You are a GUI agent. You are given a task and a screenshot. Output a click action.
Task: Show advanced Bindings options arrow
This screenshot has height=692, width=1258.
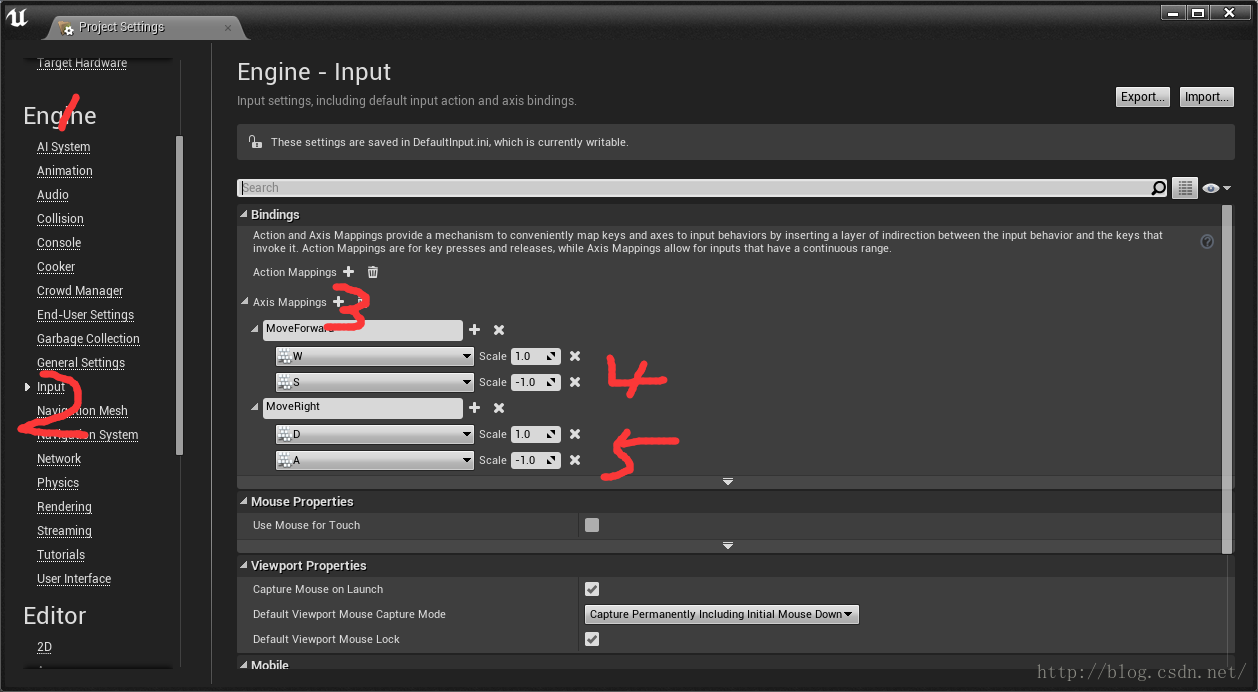point(728,482)
